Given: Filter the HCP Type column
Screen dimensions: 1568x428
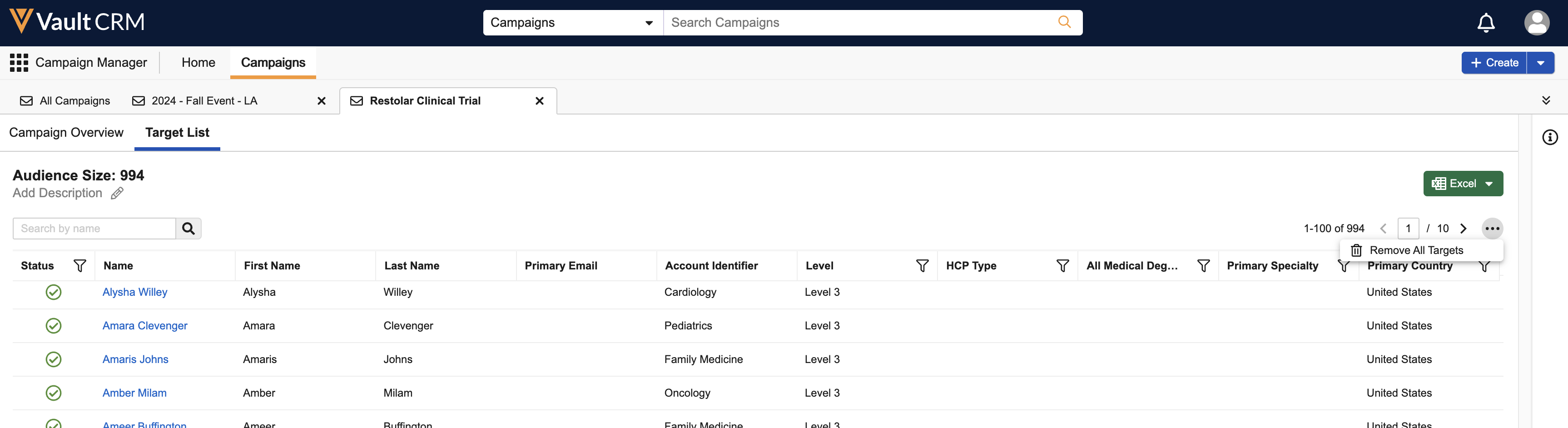Looking at the screenshot, I should tap(1062, 266).
